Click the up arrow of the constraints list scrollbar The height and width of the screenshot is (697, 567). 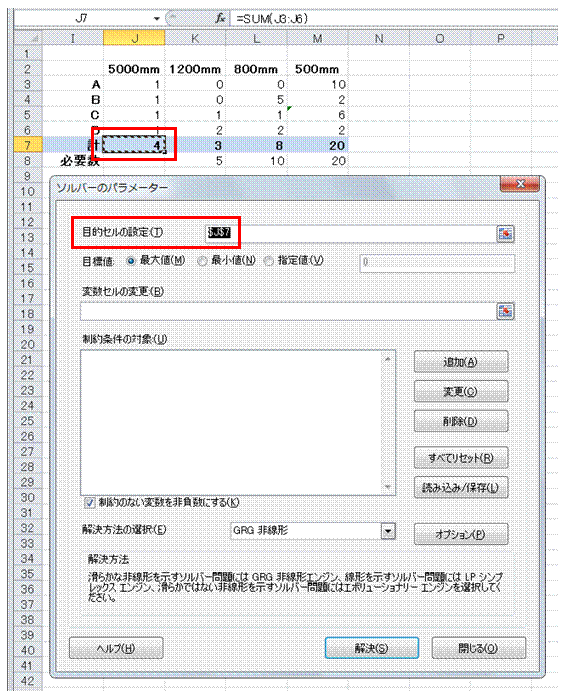point(387,359)
